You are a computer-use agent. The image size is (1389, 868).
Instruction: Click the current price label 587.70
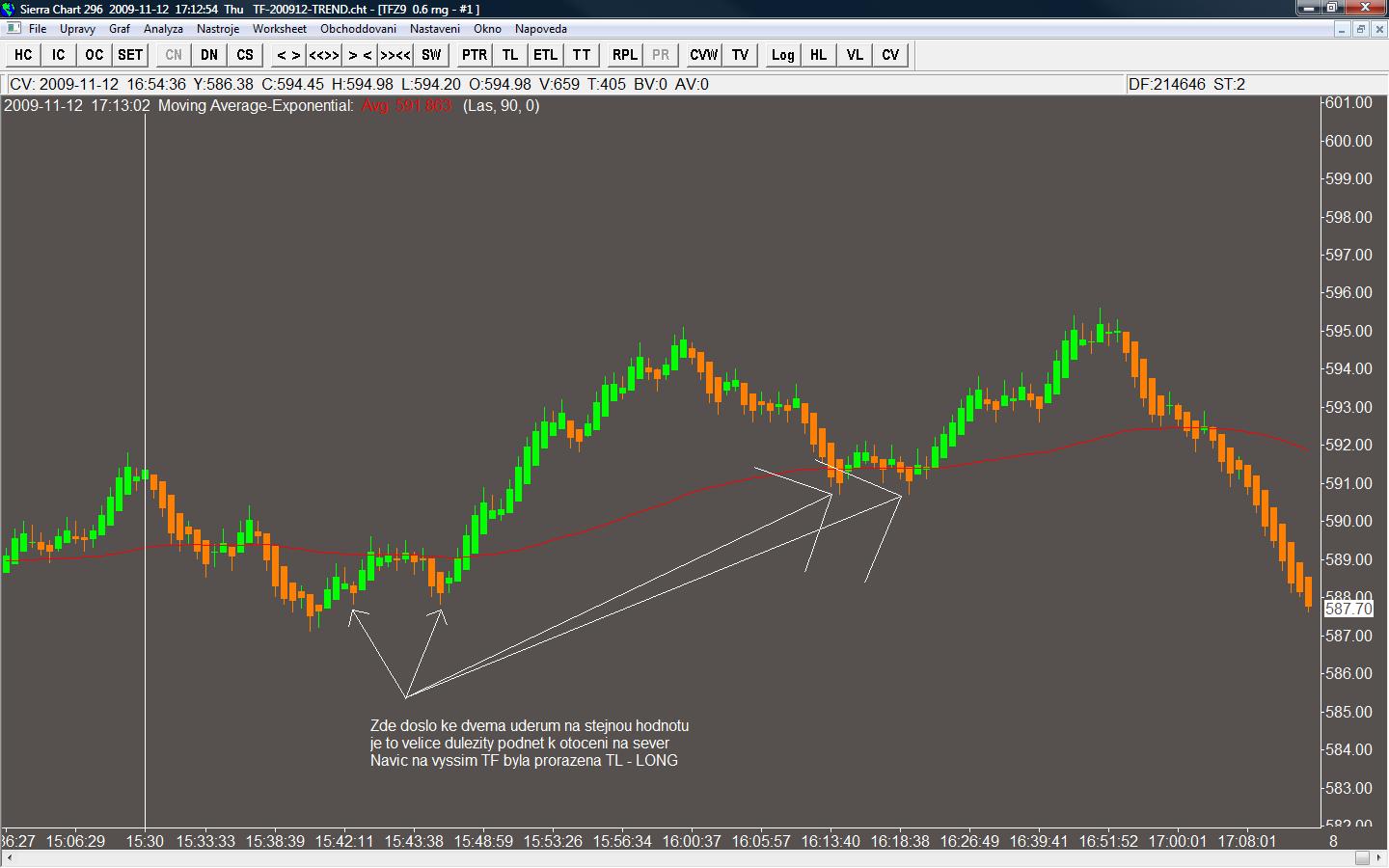(x=1348, y=609)
